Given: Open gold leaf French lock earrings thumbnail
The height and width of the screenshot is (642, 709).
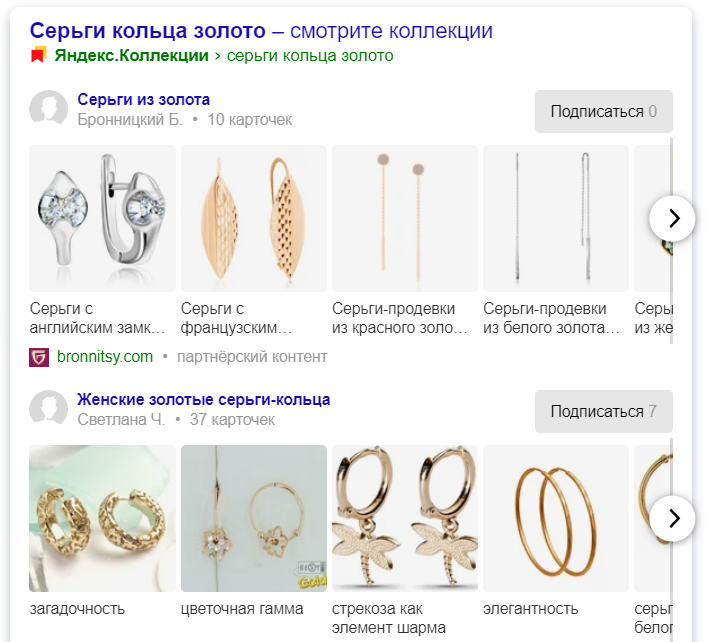Looking at the screenshot, I should click(254, 218).
